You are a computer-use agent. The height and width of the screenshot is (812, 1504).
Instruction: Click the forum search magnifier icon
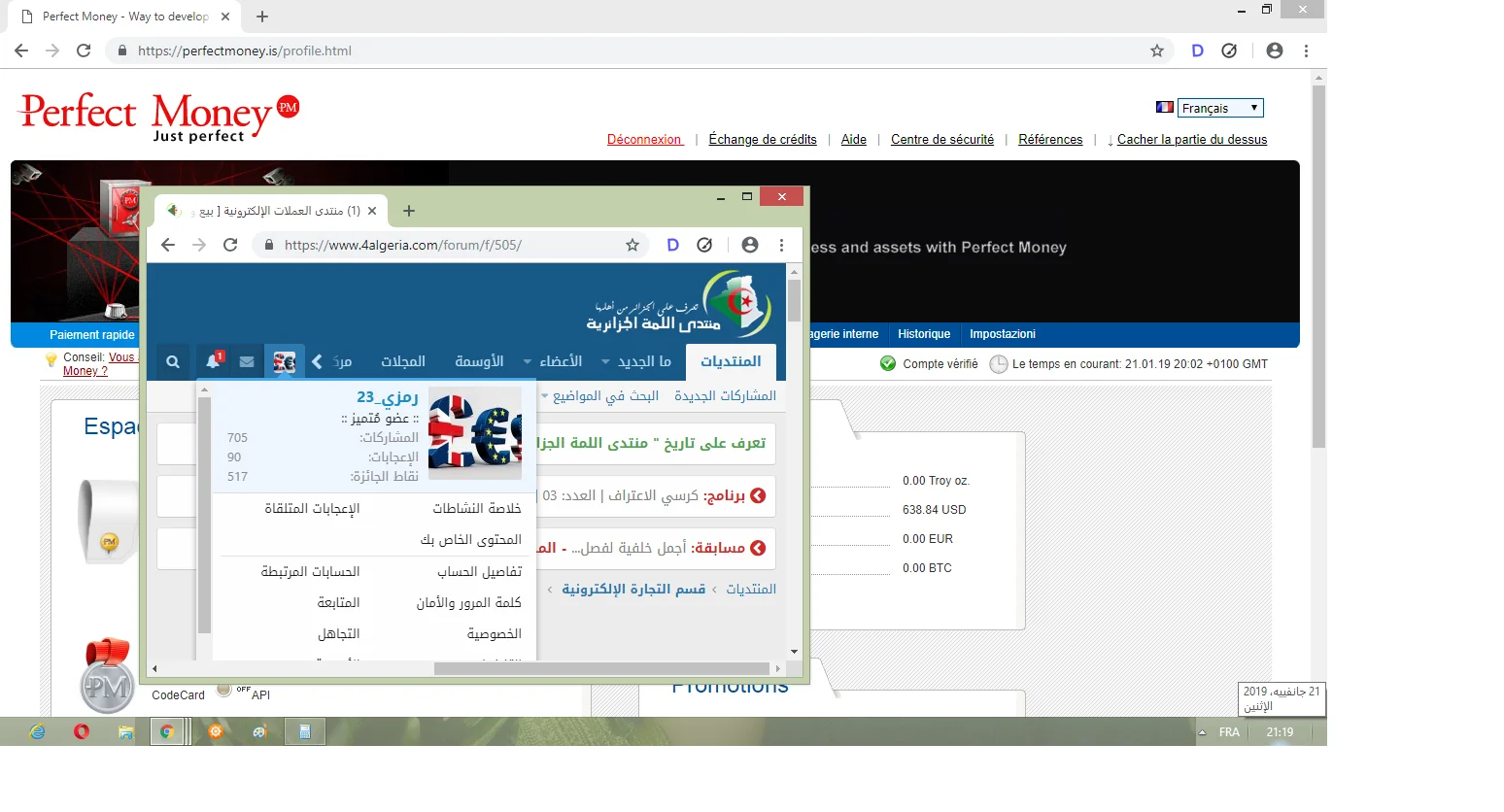coord(173,362)
